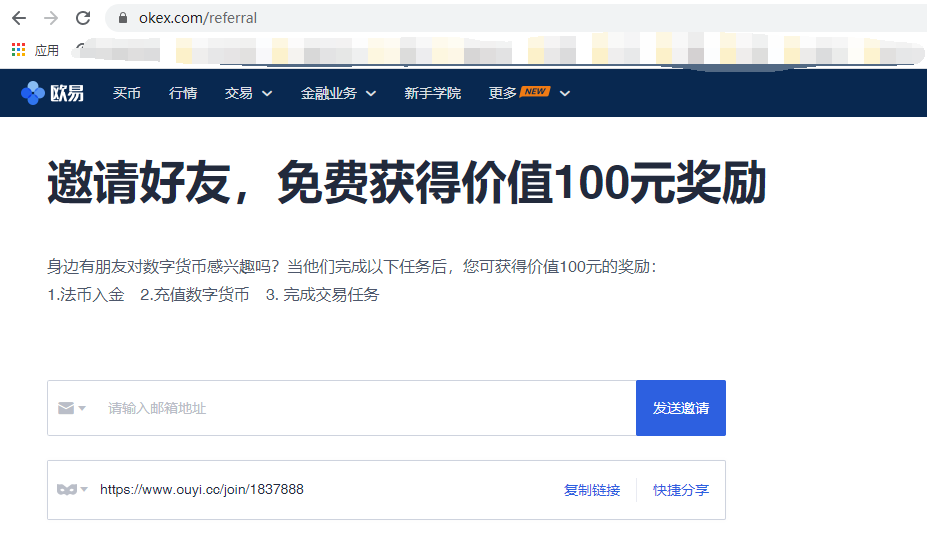
Task: Click the 欧易 logo
Action: click(52, 93)
